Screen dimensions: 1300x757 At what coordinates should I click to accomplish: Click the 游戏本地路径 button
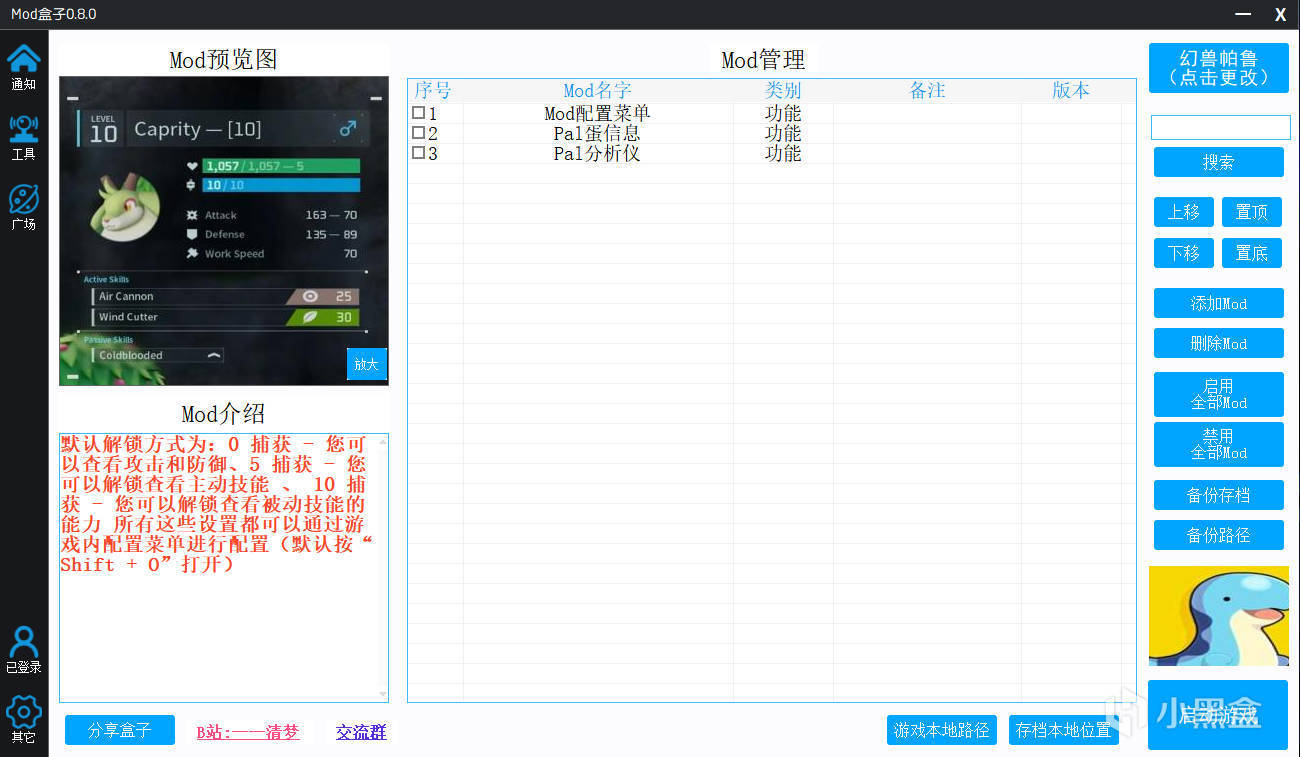pos(941,730)
